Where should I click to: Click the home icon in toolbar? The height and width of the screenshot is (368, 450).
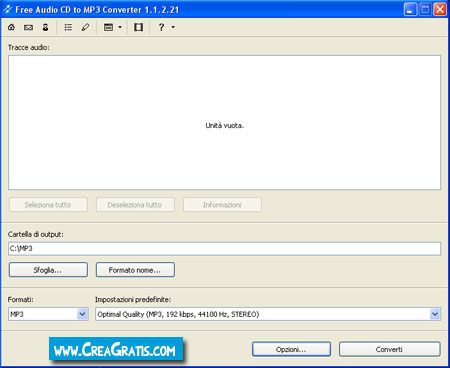coord(11,27)
